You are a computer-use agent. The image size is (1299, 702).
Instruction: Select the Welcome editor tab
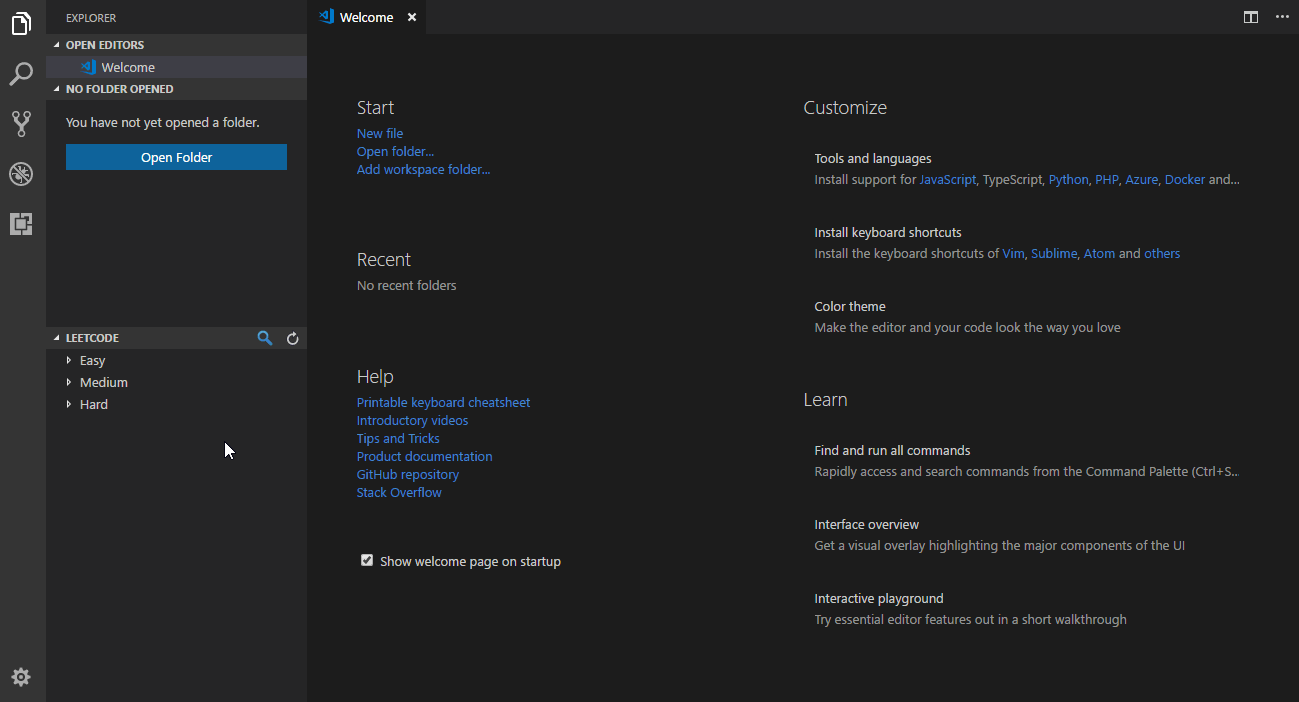[x=365, y=17]
